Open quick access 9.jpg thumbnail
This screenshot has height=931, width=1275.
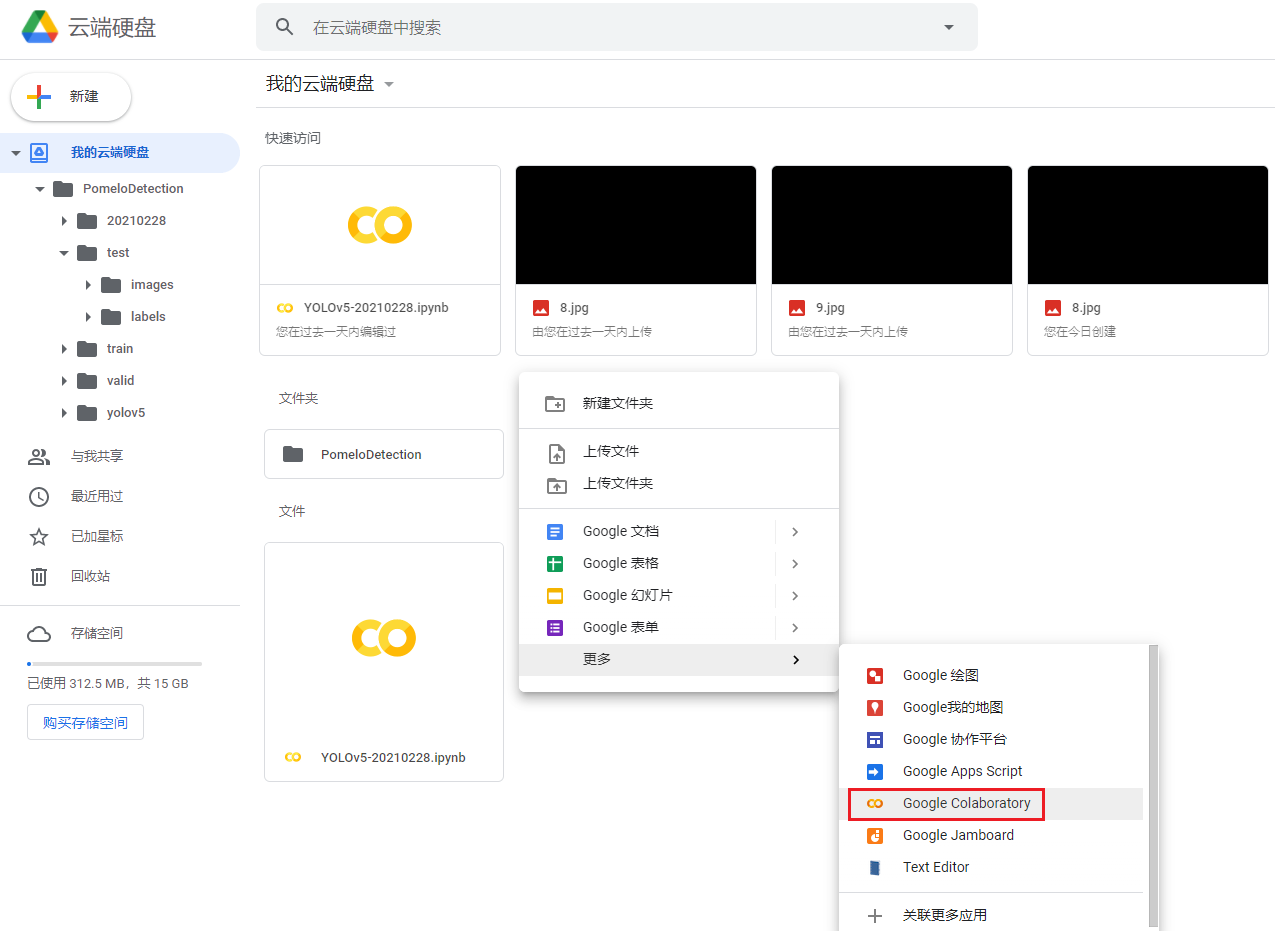coord(892,225)
